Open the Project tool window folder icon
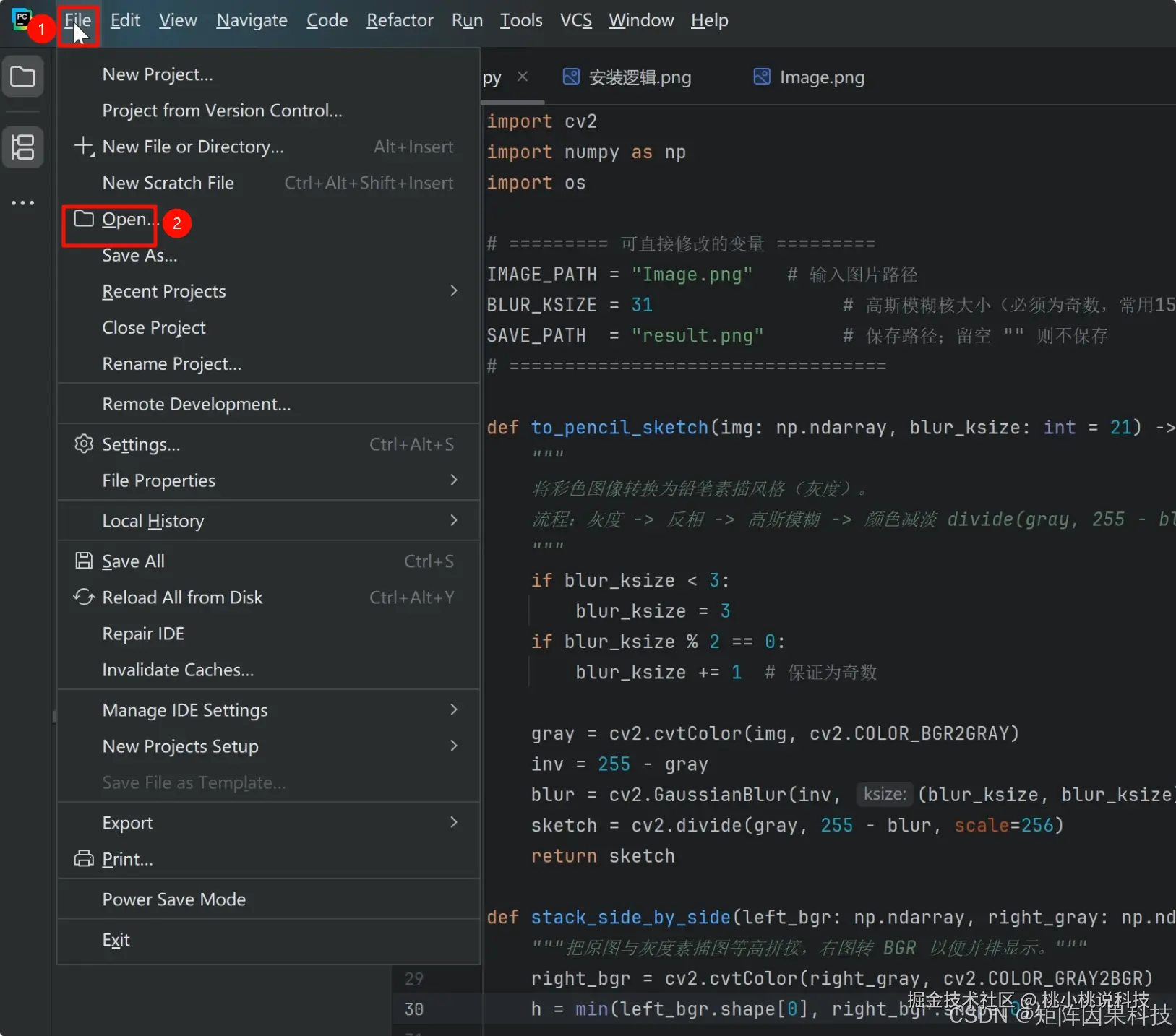This screenshot has width=1176, height=1036. click(x=23, y=77)
